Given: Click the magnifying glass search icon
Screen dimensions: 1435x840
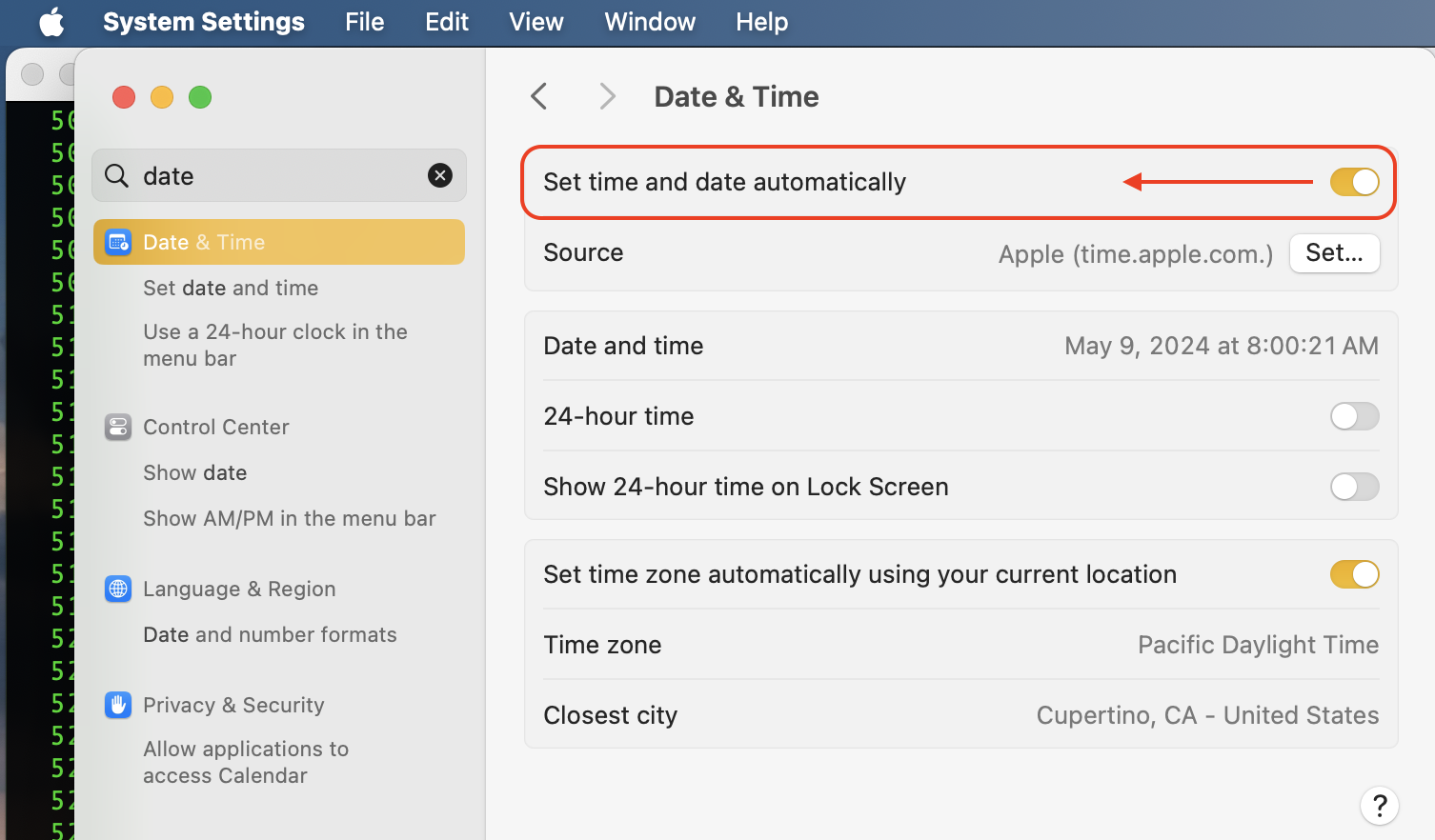Looking at the screenshot, I should tap(116, 176).
